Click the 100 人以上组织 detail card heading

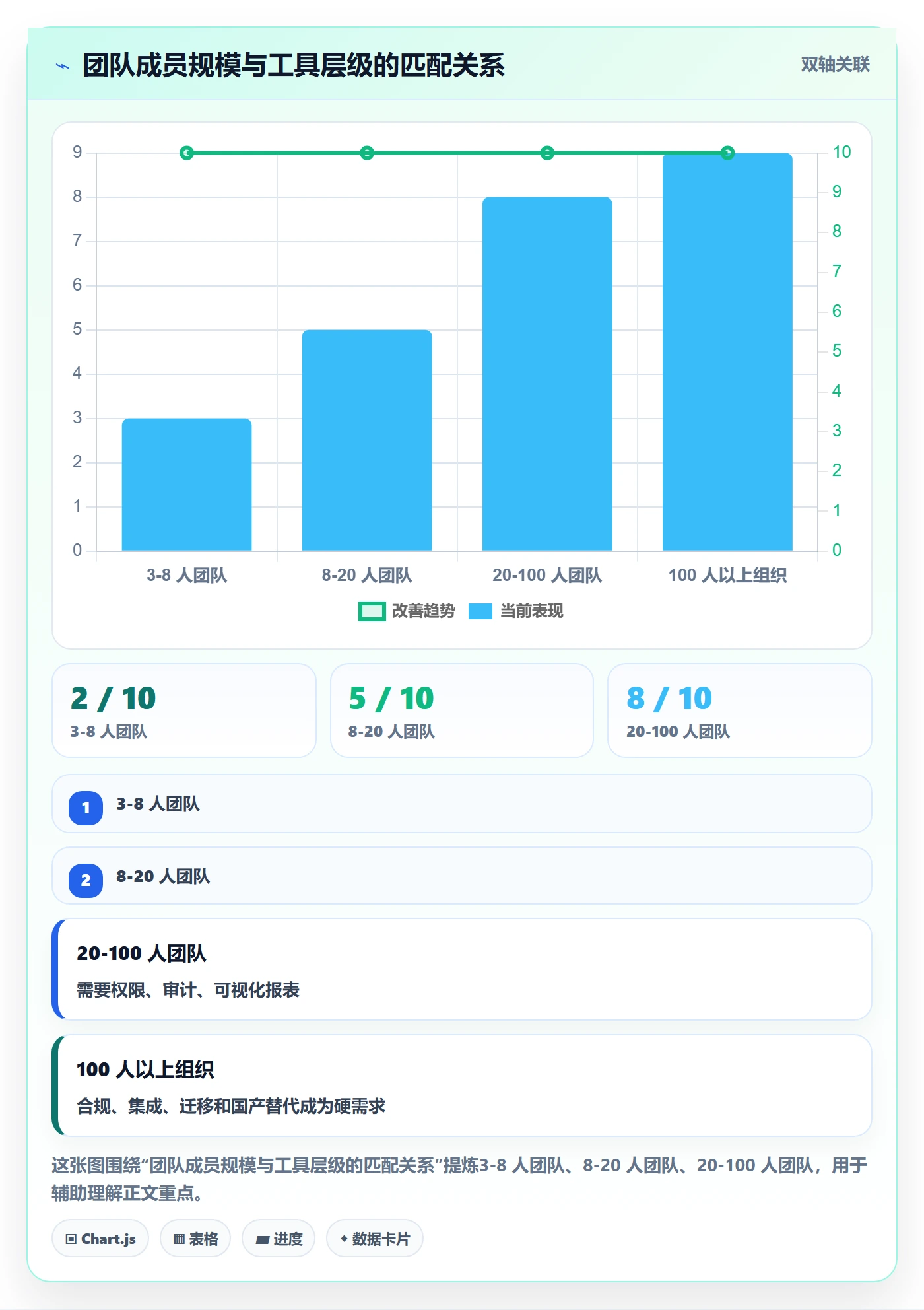(145, 1070)
